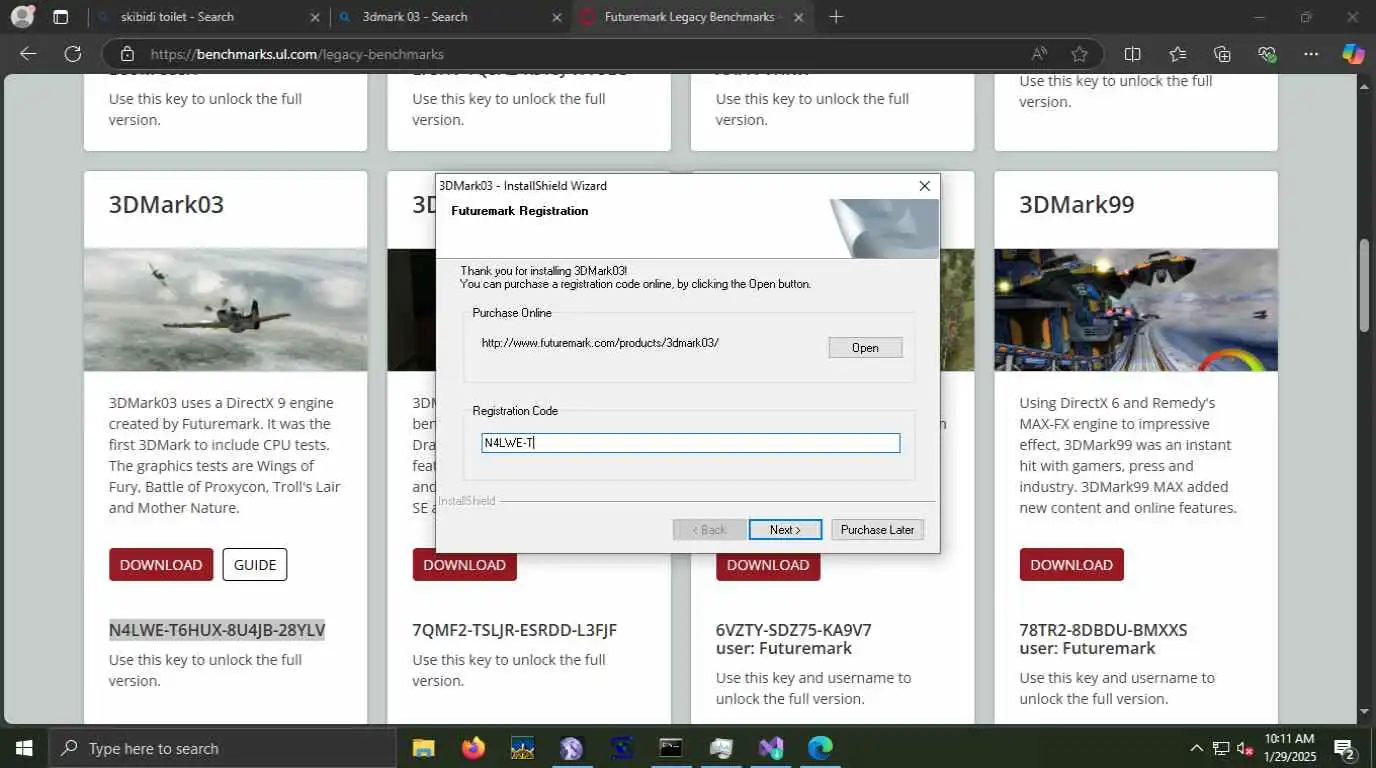Open the Collections icon
Viewport: 1376px width, 768px height.
pyautogui.click(x=1222, y=54)
